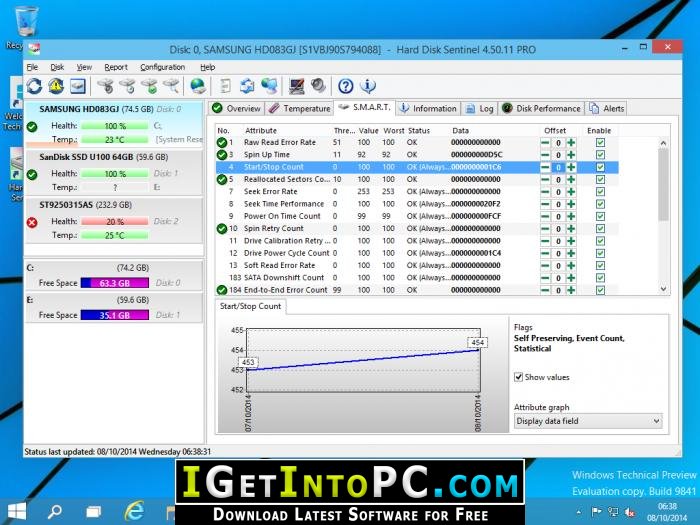Click the offset plus icon for Seek Error Rate

tap(571, 192)
